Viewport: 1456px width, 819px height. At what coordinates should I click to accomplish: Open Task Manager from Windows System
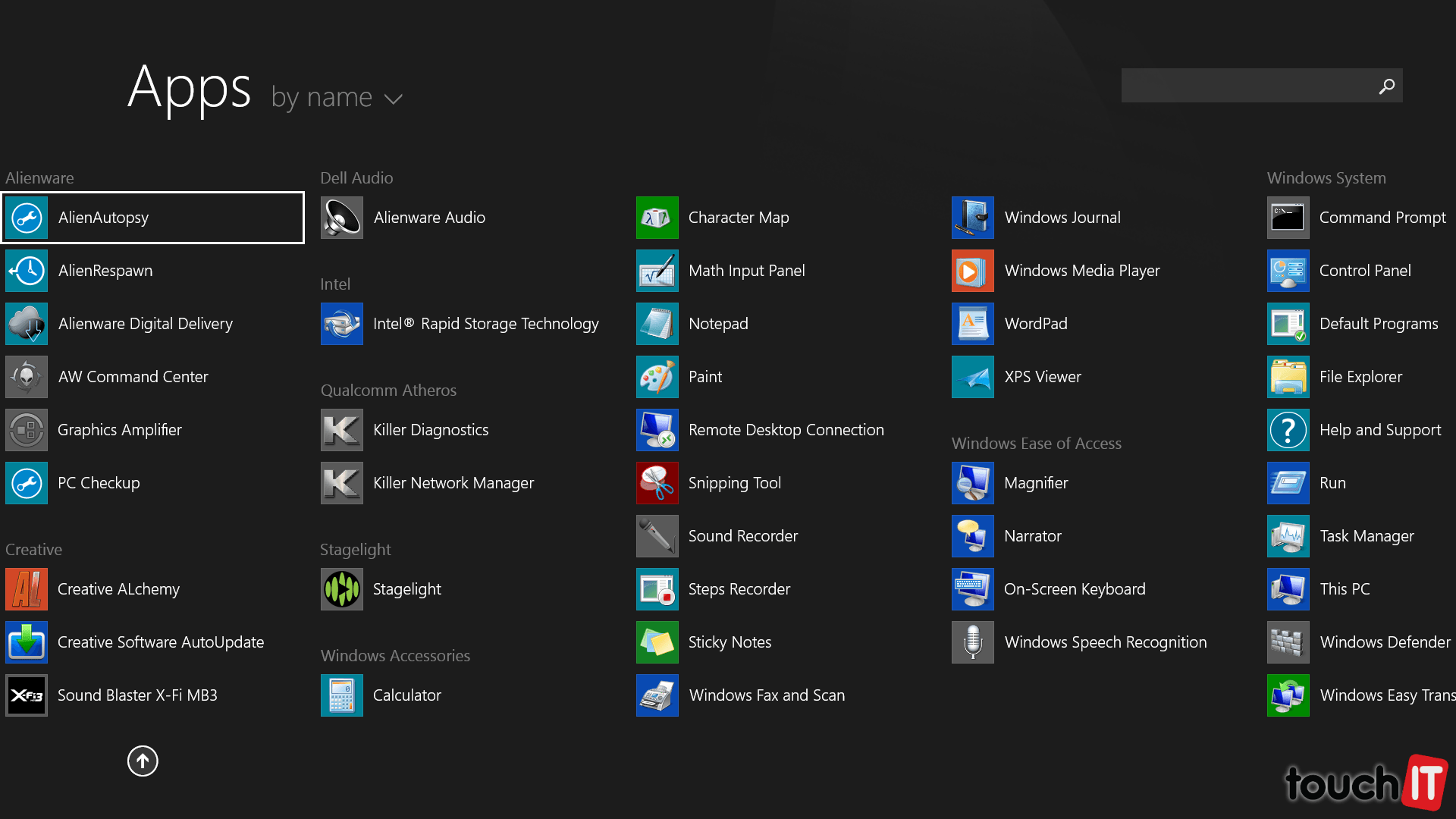[x=1366, y=536]
